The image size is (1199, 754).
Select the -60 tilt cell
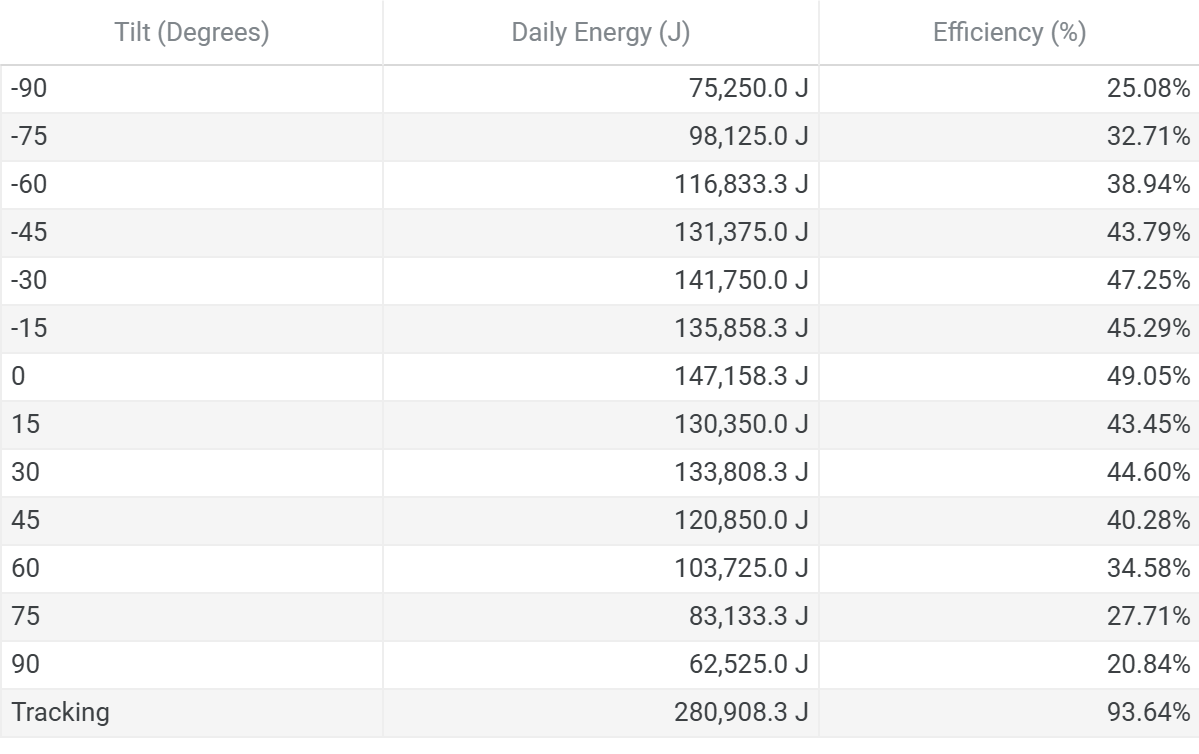point(191,185)
